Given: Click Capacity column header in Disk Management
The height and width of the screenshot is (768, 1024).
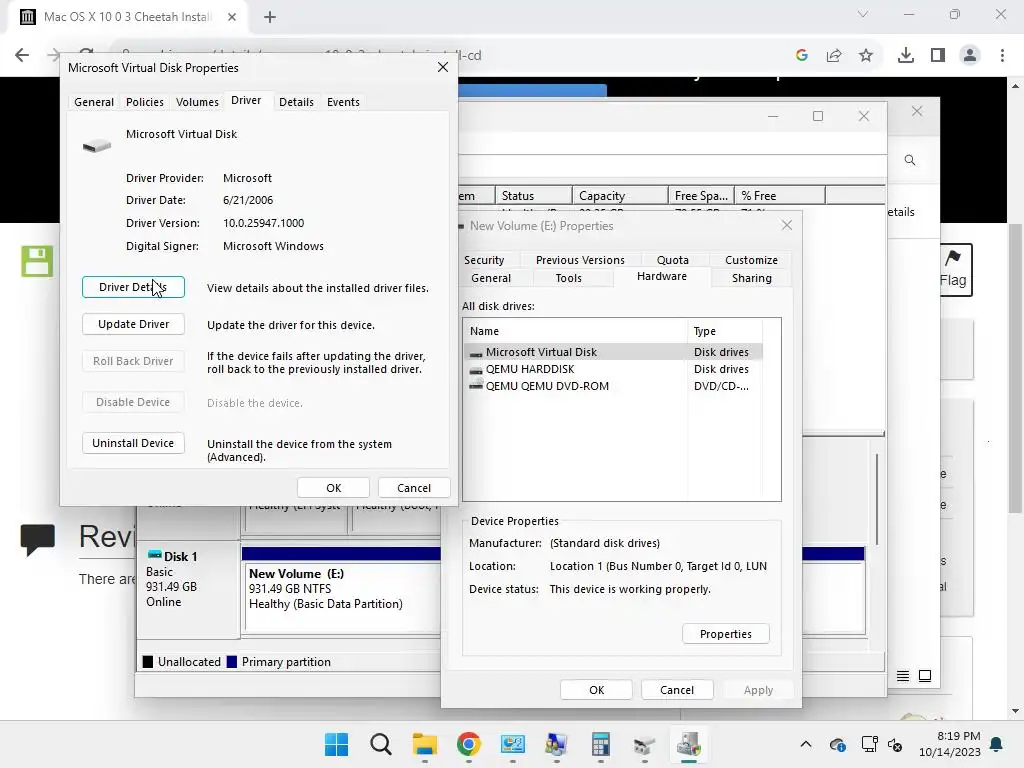Looking at the screenshot, I should [x=620, y=195].
